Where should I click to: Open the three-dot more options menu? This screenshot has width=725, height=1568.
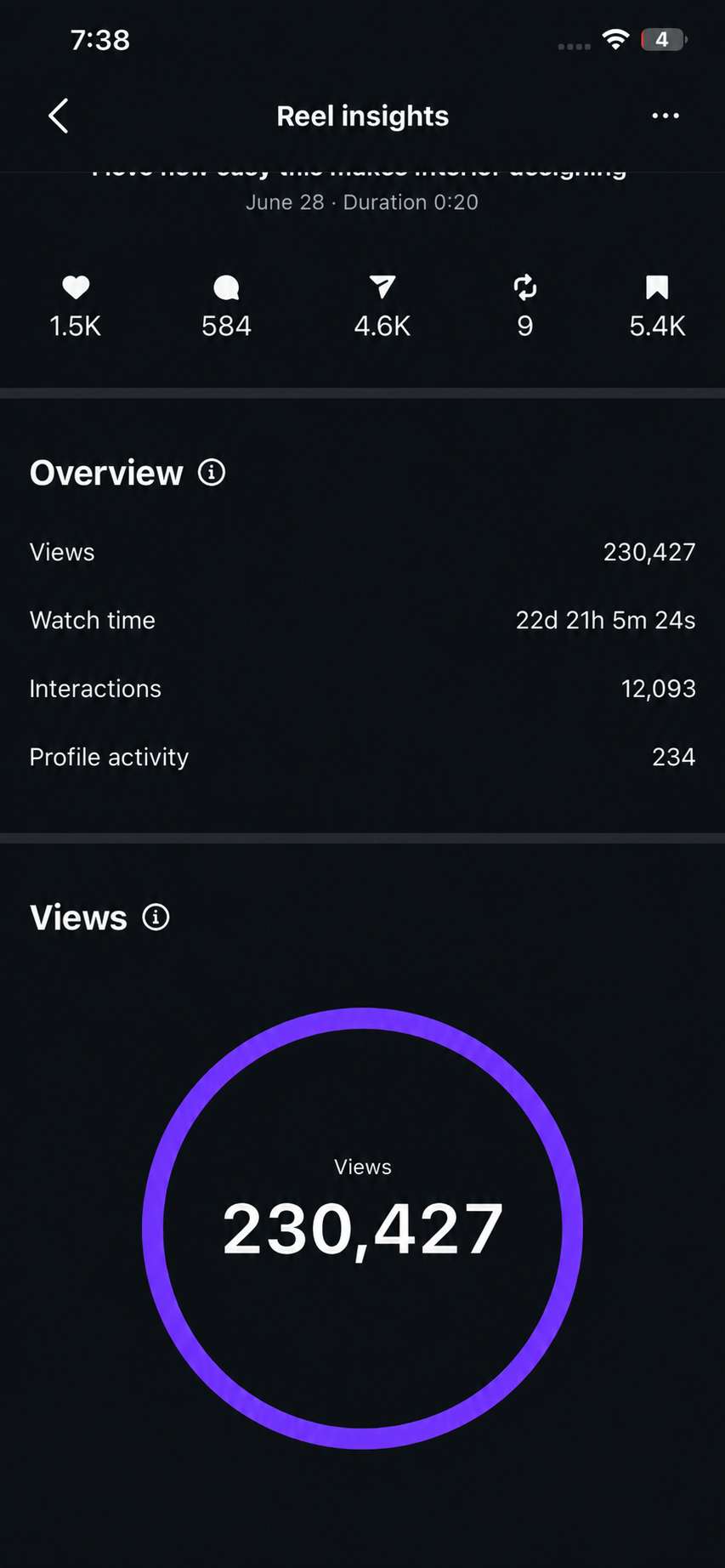[665, 116]
